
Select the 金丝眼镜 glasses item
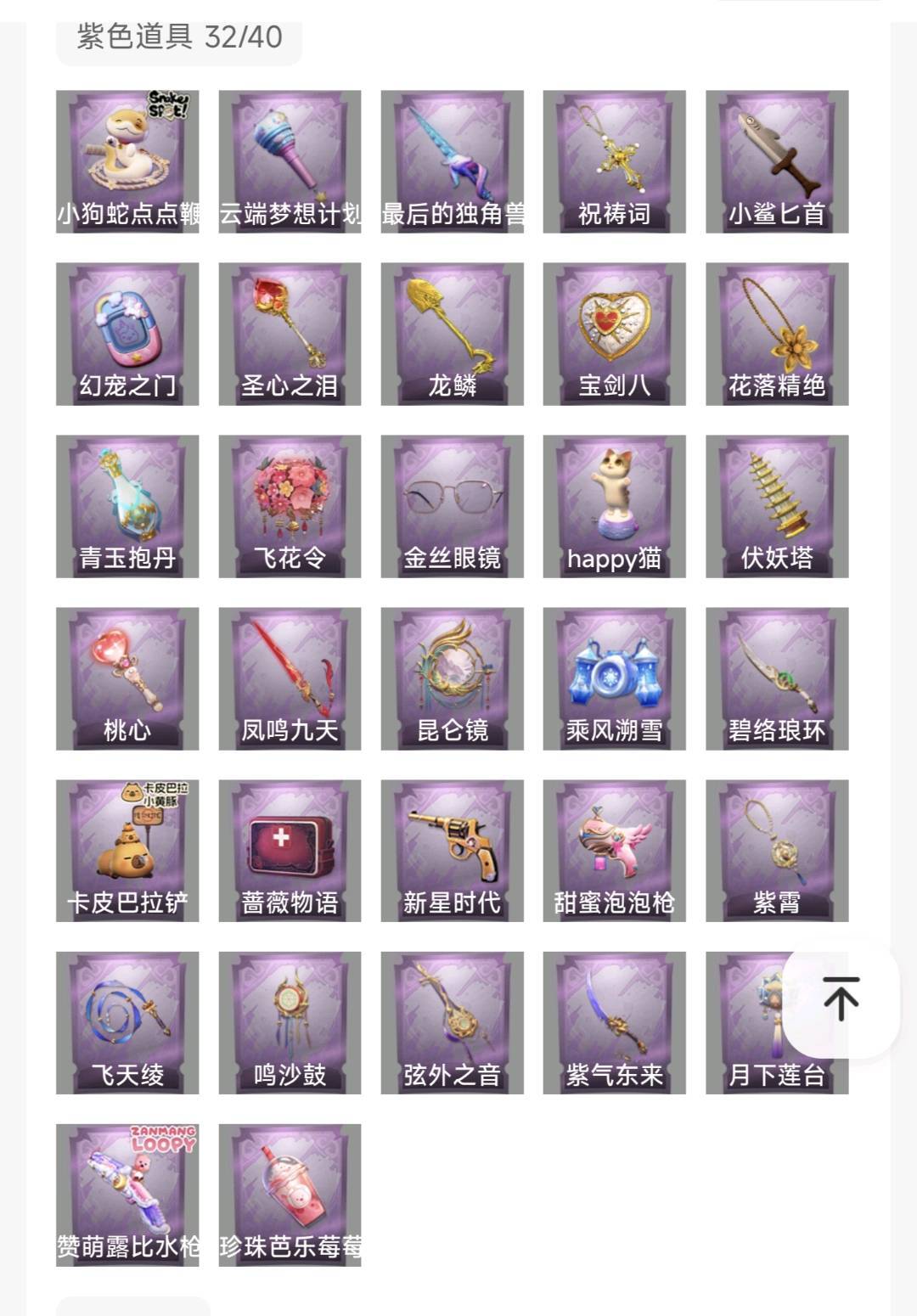pyautogui.click(x=453, y=506)
